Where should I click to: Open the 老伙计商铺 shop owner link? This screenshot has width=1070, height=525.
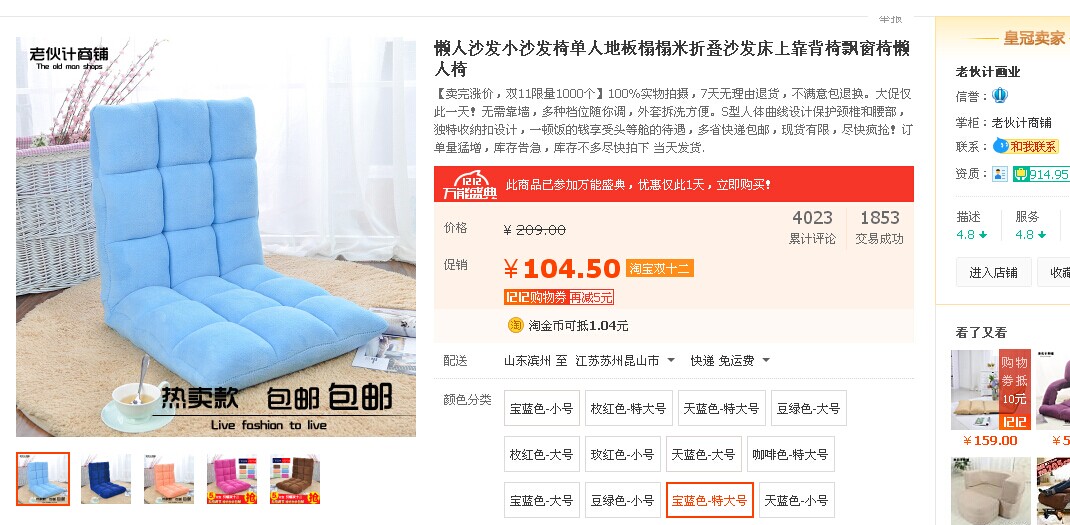click(1022, 123)
